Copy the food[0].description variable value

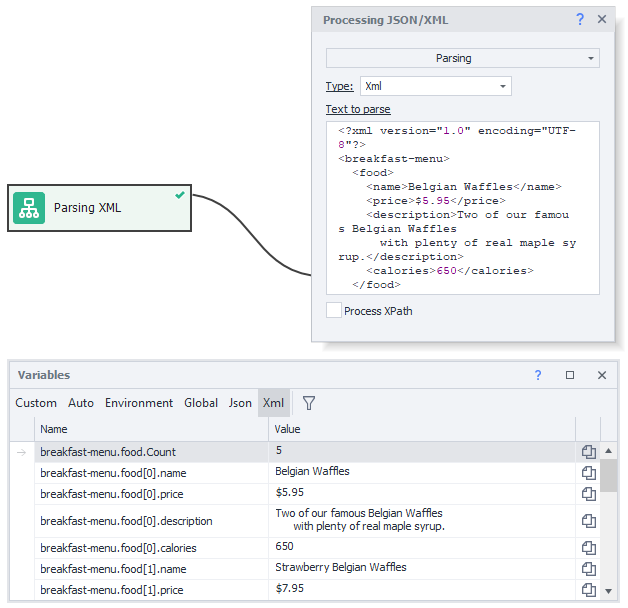click(x=589, y=521)
